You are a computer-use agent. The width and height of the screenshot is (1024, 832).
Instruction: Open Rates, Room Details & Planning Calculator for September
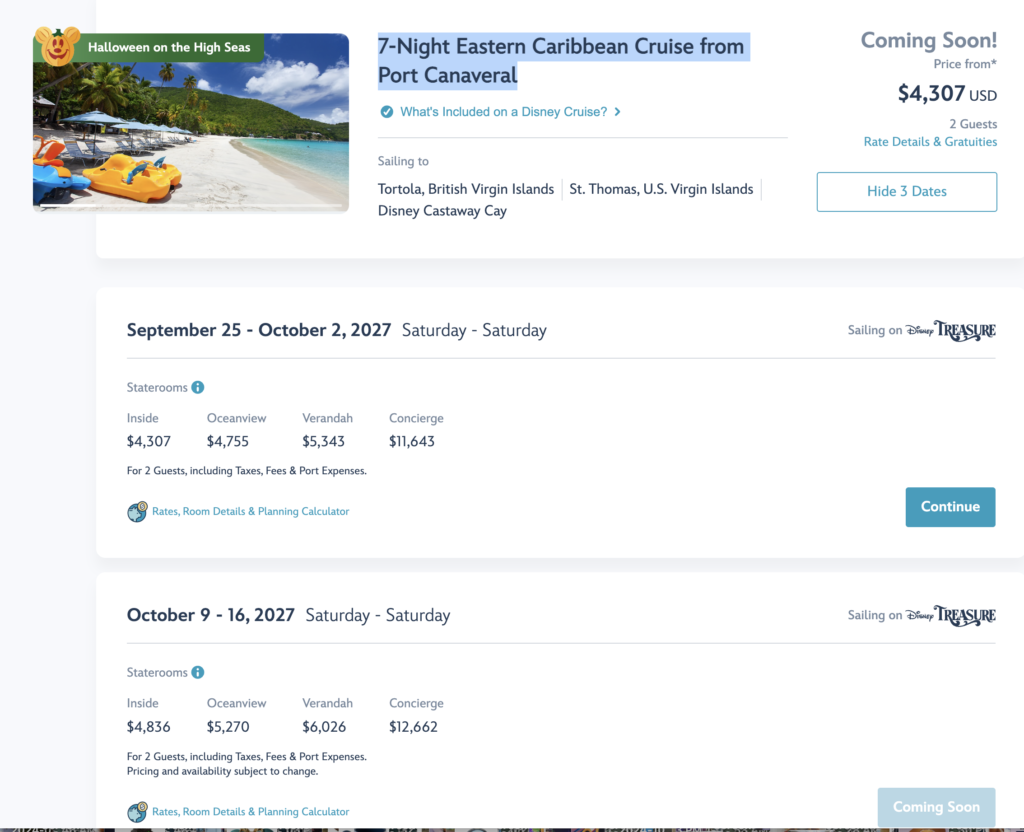coord(251,511)
